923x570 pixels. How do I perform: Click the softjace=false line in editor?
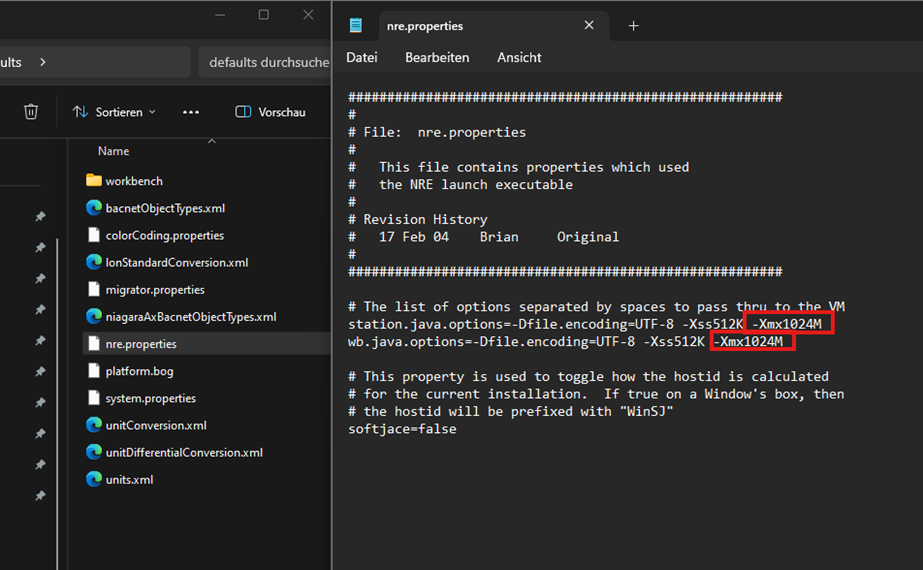click(x=402, y=429)
